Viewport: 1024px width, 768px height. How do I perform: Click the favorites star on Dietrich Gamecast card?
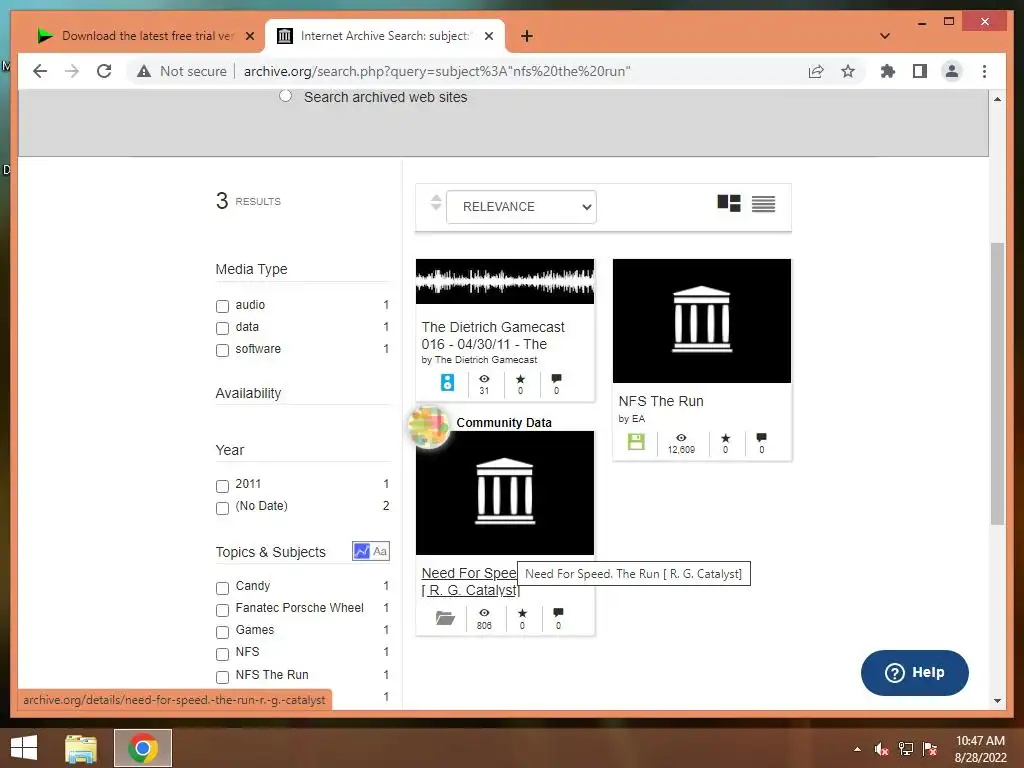(520, 379)
